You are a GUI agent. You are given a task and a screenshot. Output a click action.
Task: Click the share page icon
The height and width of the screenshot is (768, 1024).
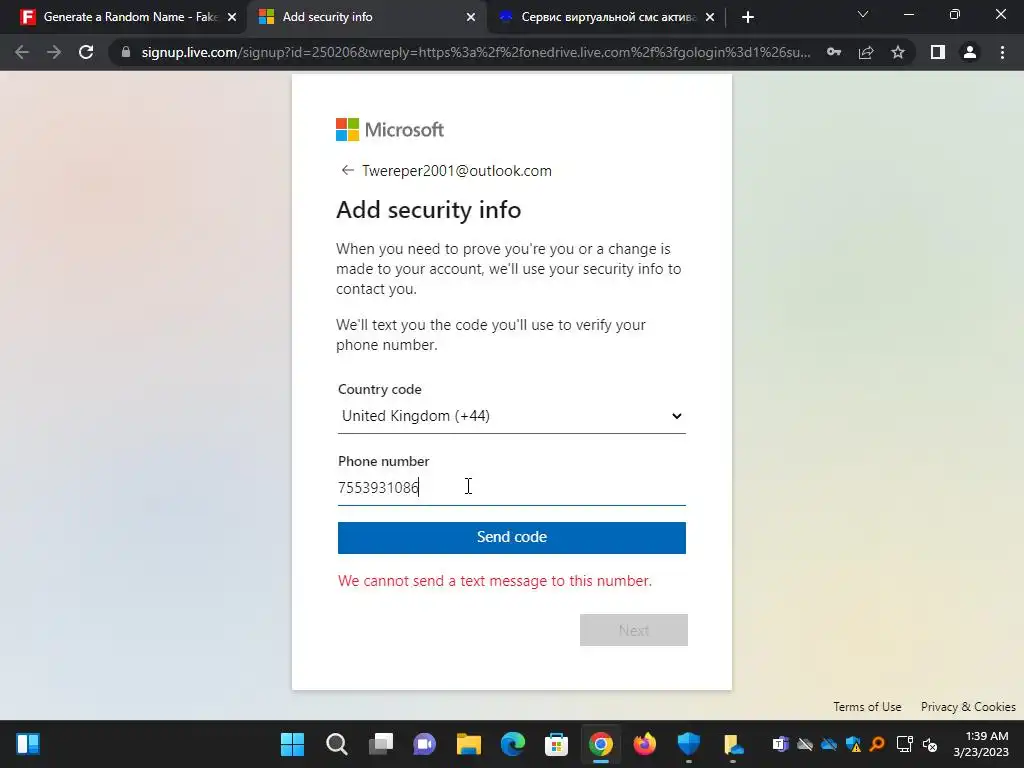coord(866,52)
